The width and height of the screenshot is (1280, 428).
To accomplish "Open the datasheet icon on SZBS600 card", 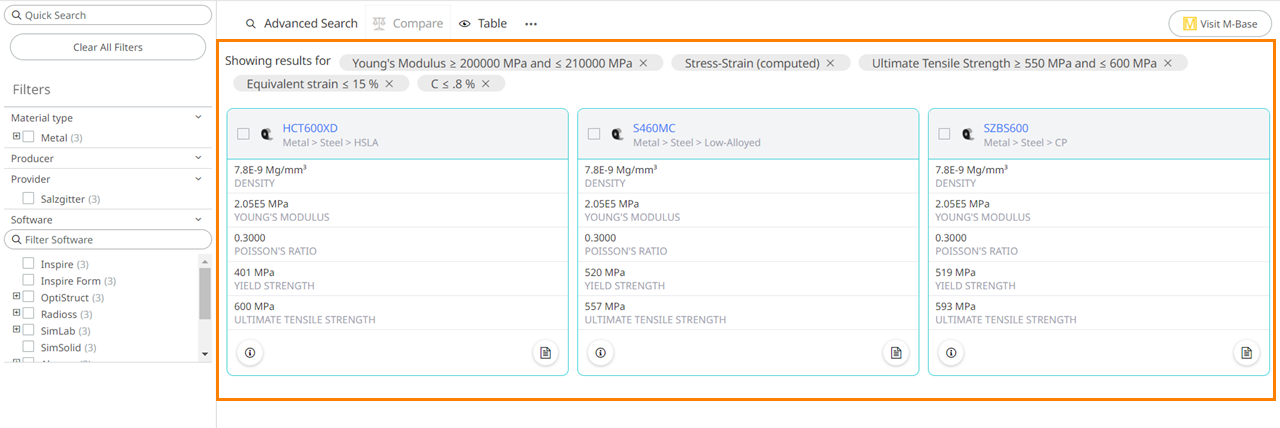I will click(x=1246, y=353).
